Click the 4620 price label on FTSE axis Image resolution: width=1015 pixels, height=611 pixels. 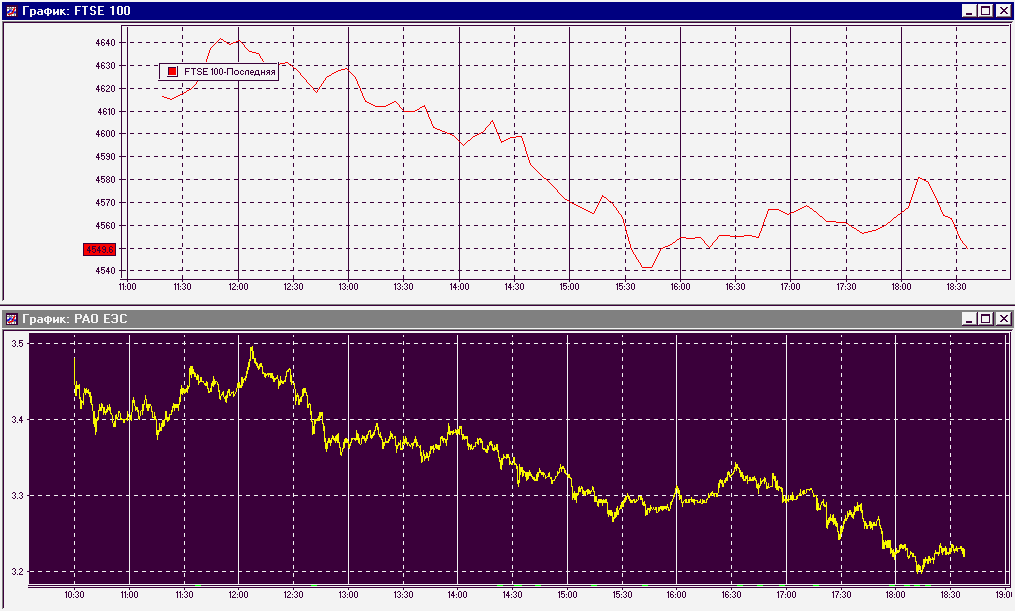click(106, 89)
